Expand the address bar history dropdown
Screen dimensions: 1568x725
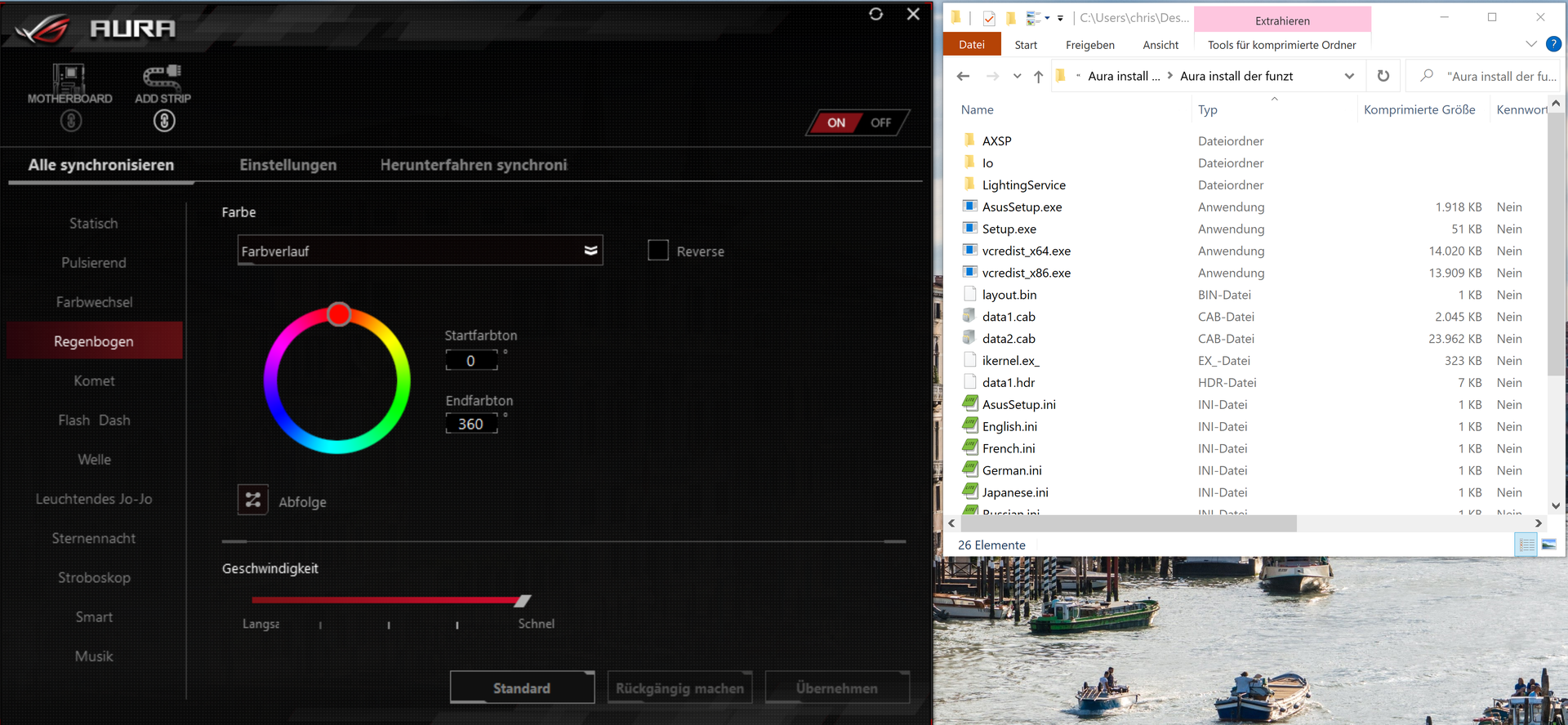click(x=1349, y=76)
